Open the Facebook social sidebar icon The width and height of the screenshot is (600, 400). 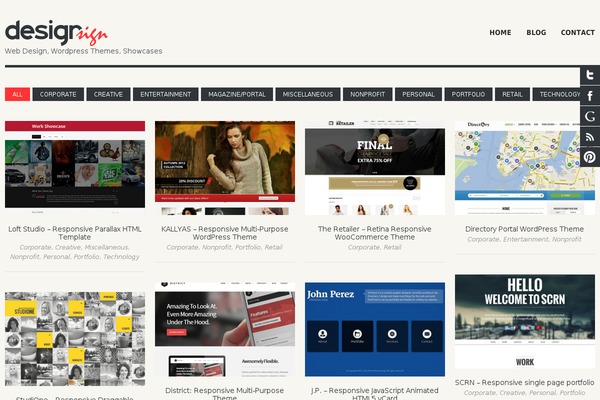[590, 95]
